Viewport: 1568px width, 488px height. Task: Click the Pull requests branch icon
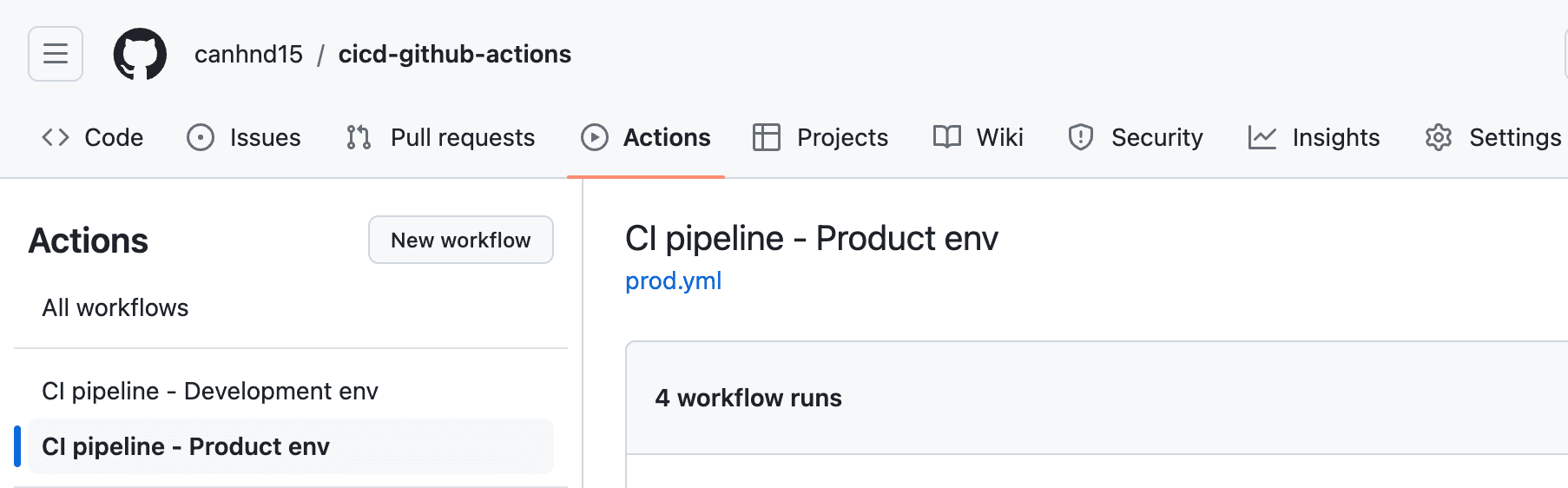pos(359,137)
